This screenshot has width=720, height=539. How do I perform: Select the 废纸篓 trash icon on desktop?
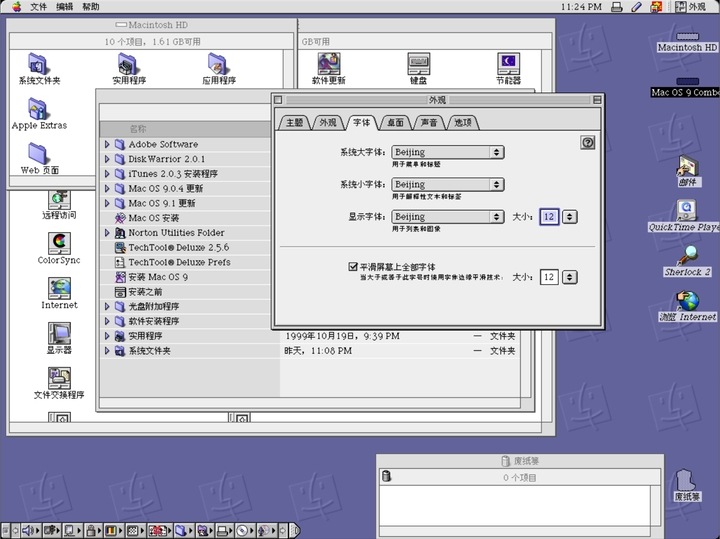[x=687, y=480]
